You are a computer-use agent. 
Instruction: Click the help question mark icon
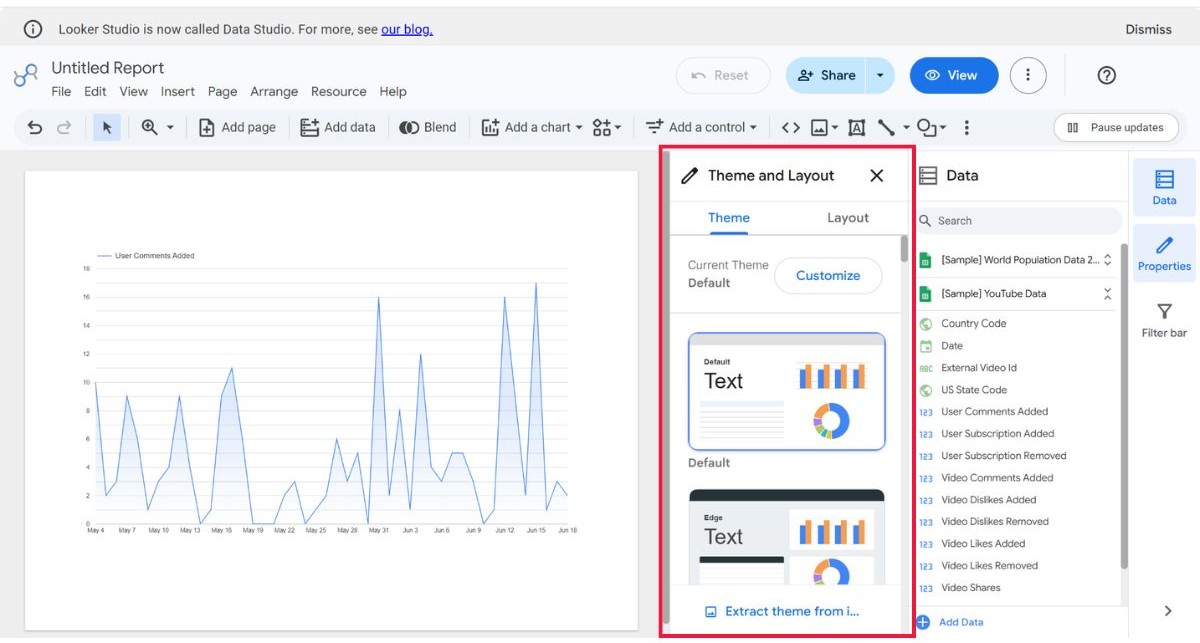1106,75
